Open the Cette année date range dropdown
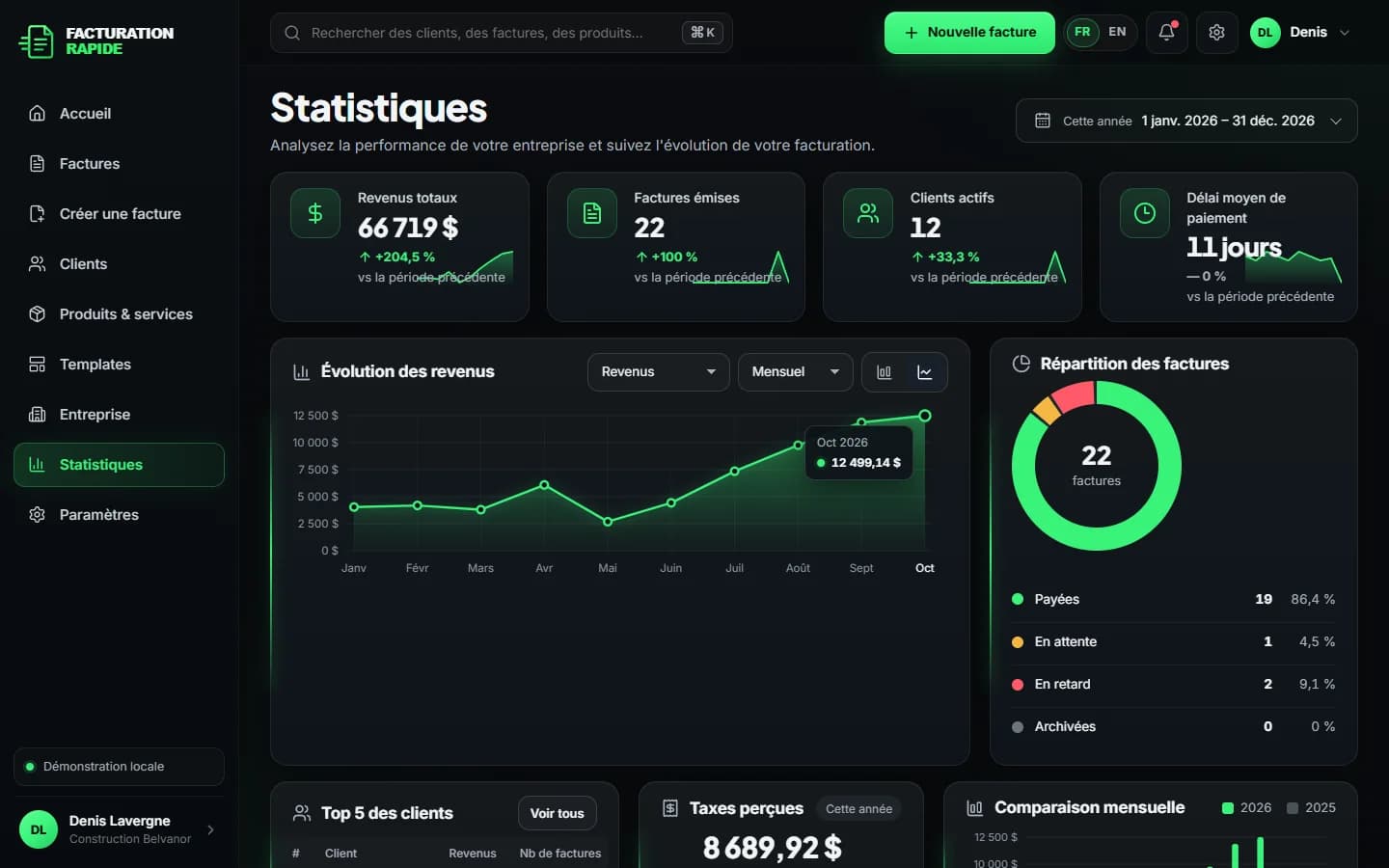Viewport: 1389px width, 868px height. click(1186, 121)
